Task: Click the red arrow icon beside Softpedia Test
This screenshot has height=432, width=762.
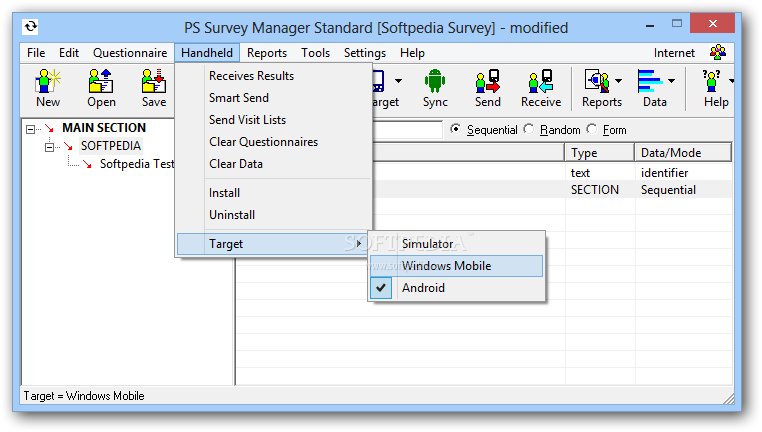Action: (87, 164)
